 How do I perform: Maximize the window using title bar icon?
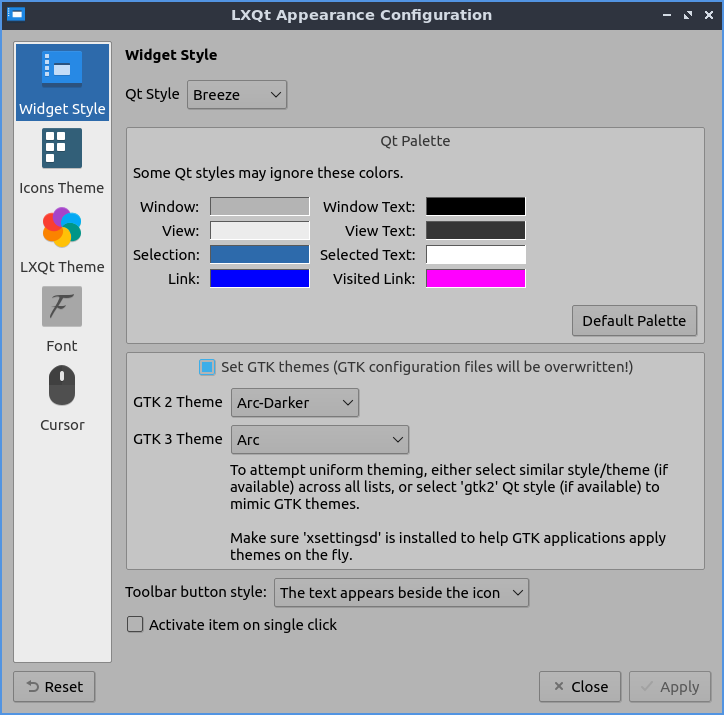(687, 15)
